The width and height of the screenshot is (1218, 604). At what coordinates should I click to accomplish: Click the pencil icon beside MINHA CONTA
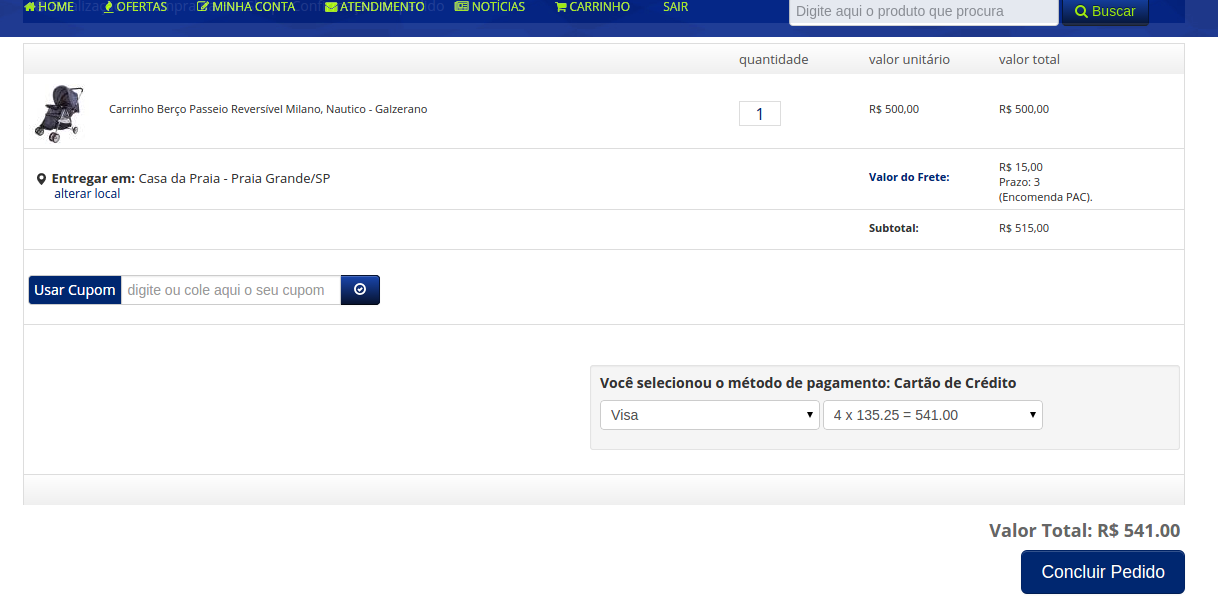tap(203, 6)
